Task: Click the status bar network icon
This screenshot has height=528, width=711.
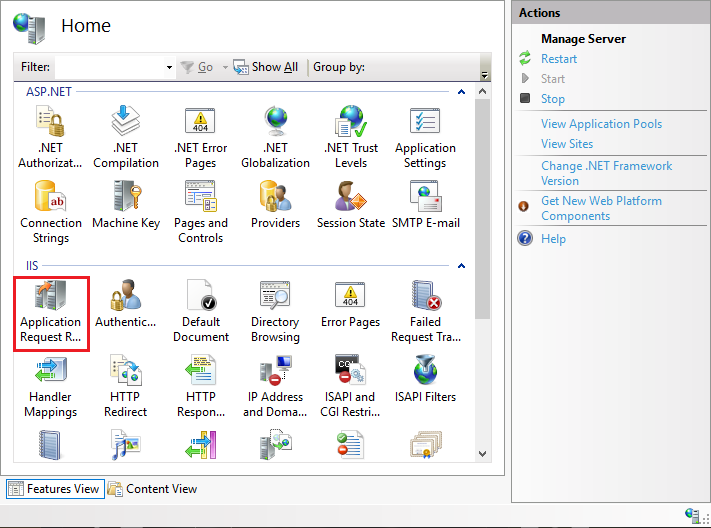Action: point(693,515)
